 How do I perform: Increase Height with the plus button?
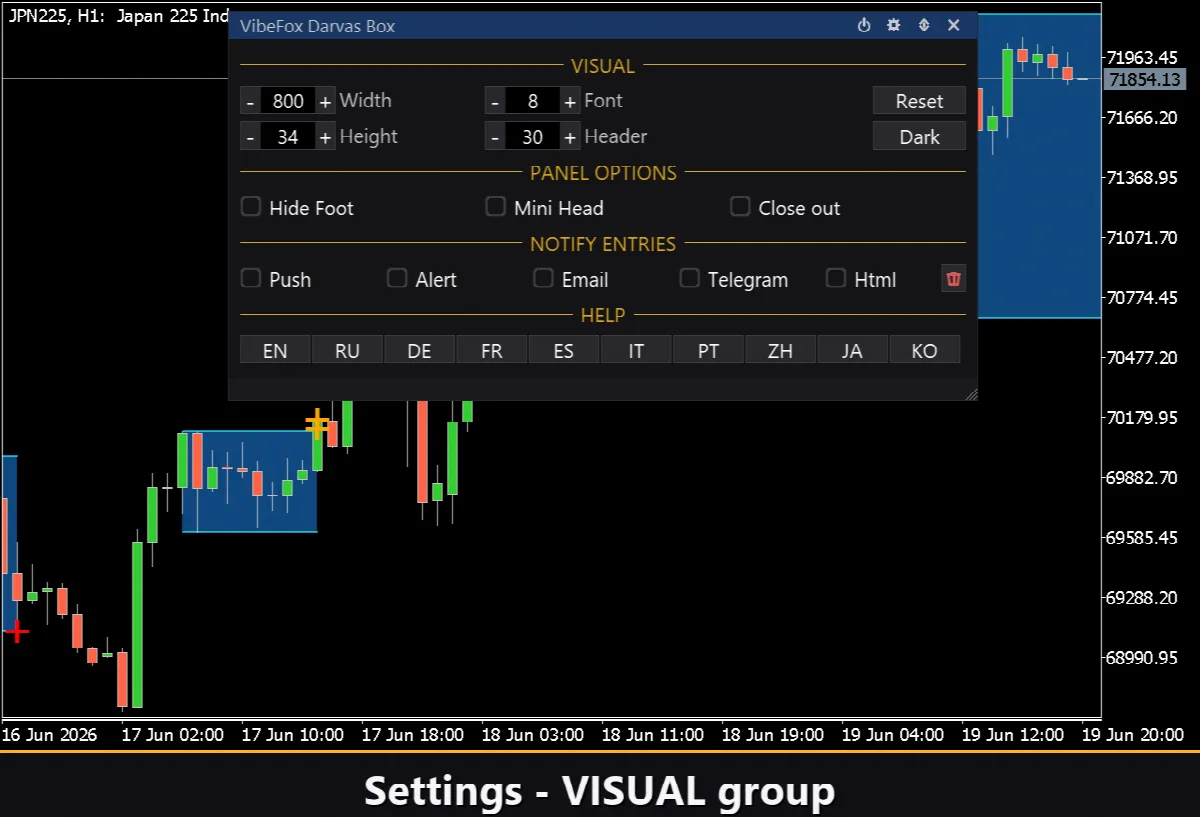point(325,137)
